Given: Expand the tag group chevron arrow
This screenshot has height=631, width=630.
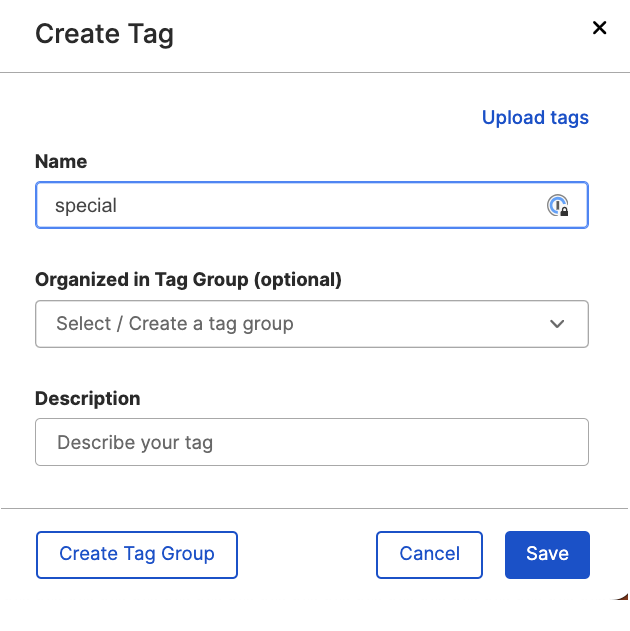Looking at the screenshot, I should click(x=557, y=324).
